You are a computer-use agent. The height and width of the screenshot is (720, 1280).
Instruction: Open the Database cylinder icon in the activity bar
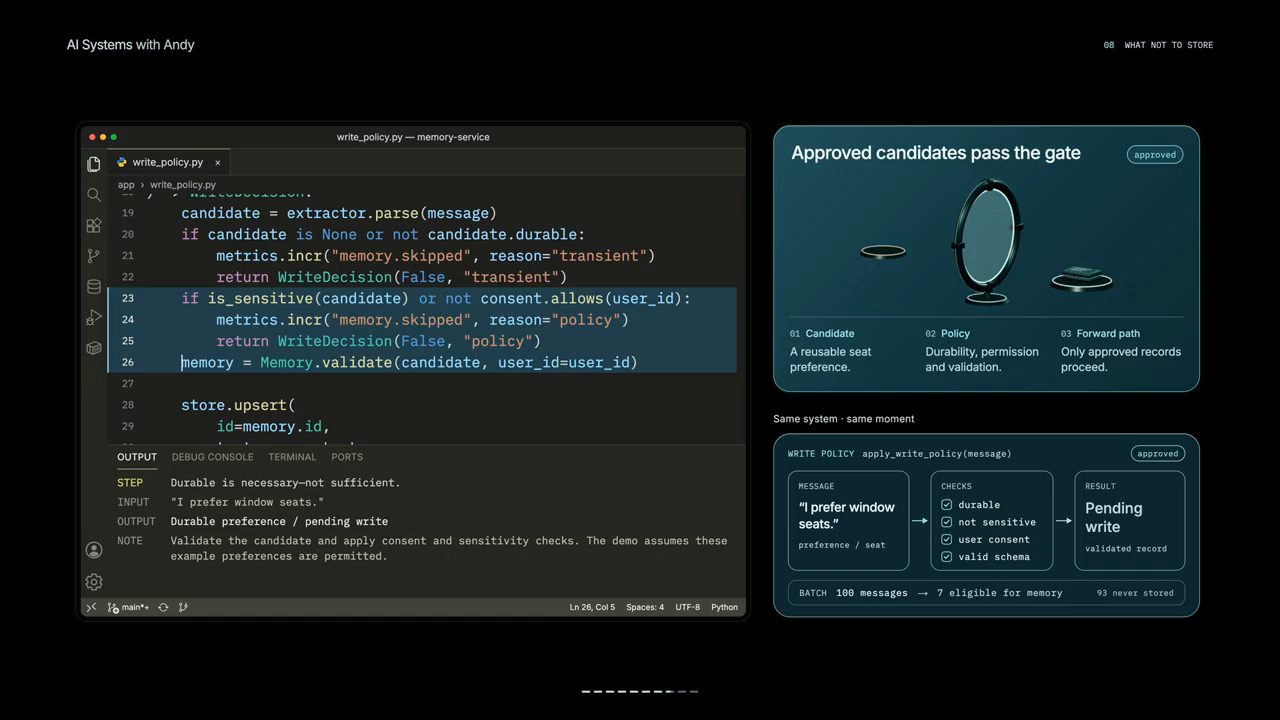pyautogui.click(x=94, y=287)
